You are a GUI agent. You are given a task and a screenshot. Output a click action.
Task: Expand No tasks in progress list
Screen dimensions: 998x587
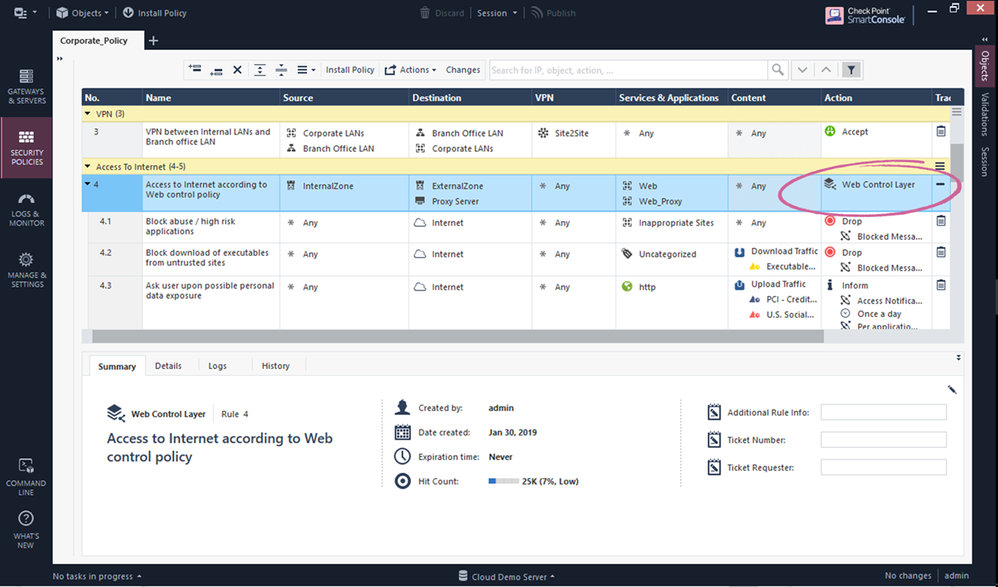[97, 576]
